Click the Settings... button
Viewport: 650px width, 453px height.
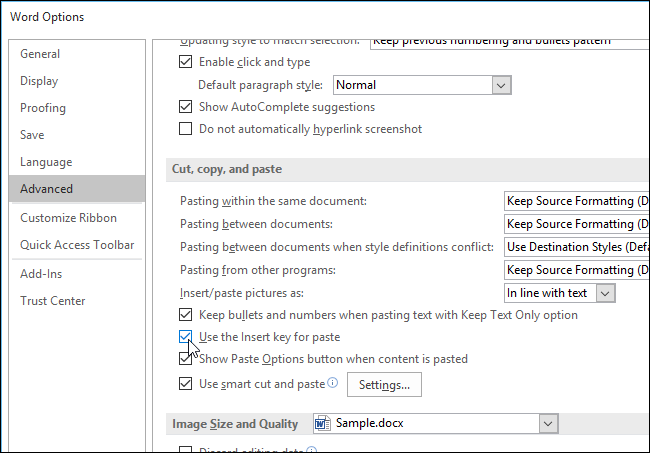385,385
